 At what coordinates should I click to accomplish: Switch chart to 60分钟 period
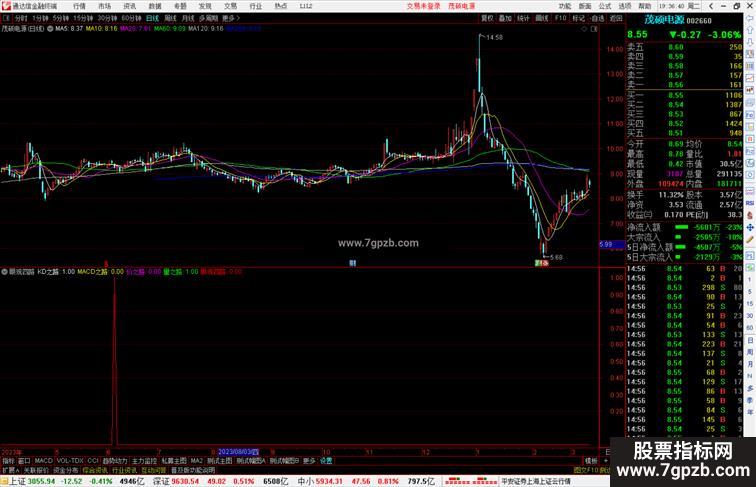pyautogui.click(x=132, y=18)
